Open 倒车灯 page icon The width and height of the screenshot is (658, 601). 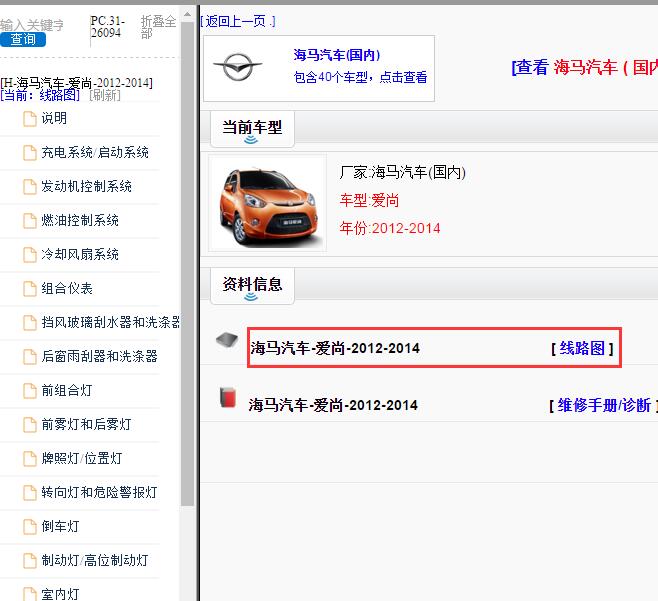coord(29,527)
